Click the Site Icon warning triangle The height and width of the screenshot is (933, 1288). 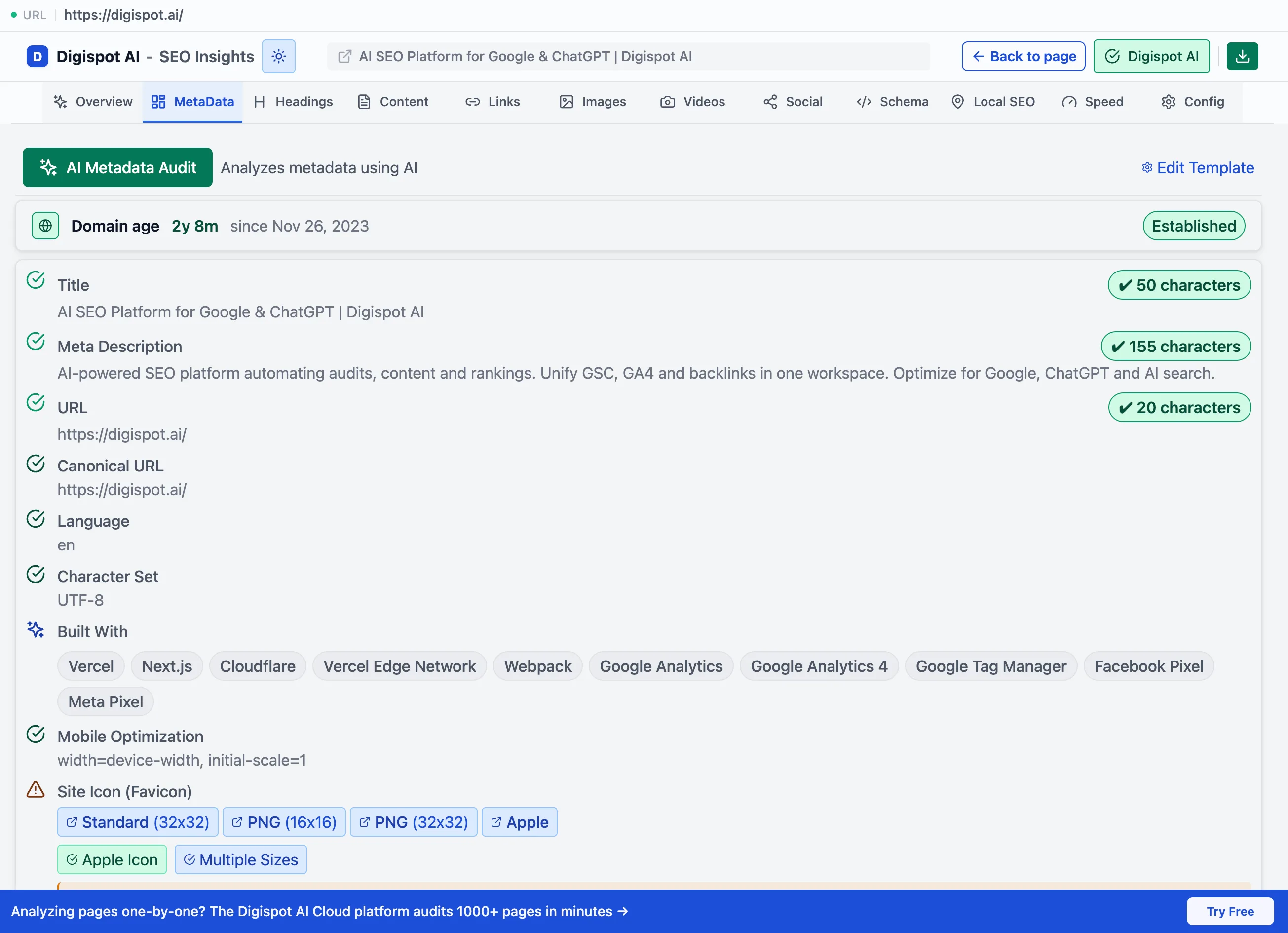36,790
